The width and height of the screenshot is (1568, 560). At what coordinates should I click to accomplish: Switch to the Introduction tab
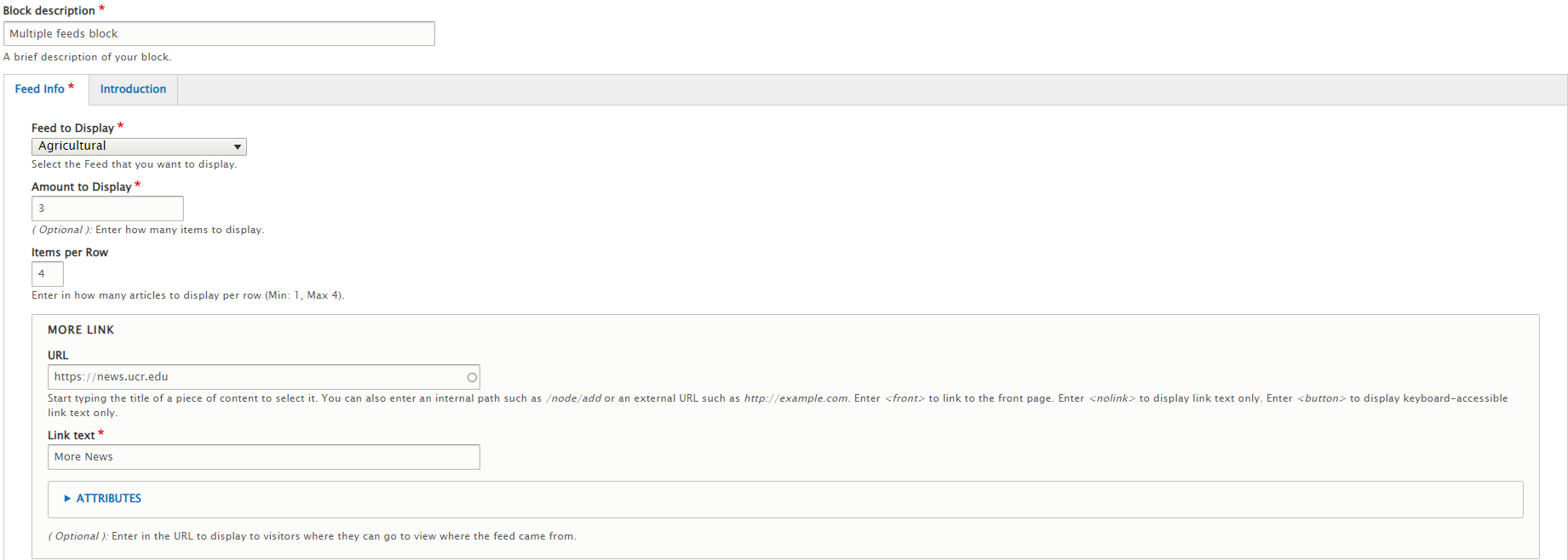click(133, 89)
